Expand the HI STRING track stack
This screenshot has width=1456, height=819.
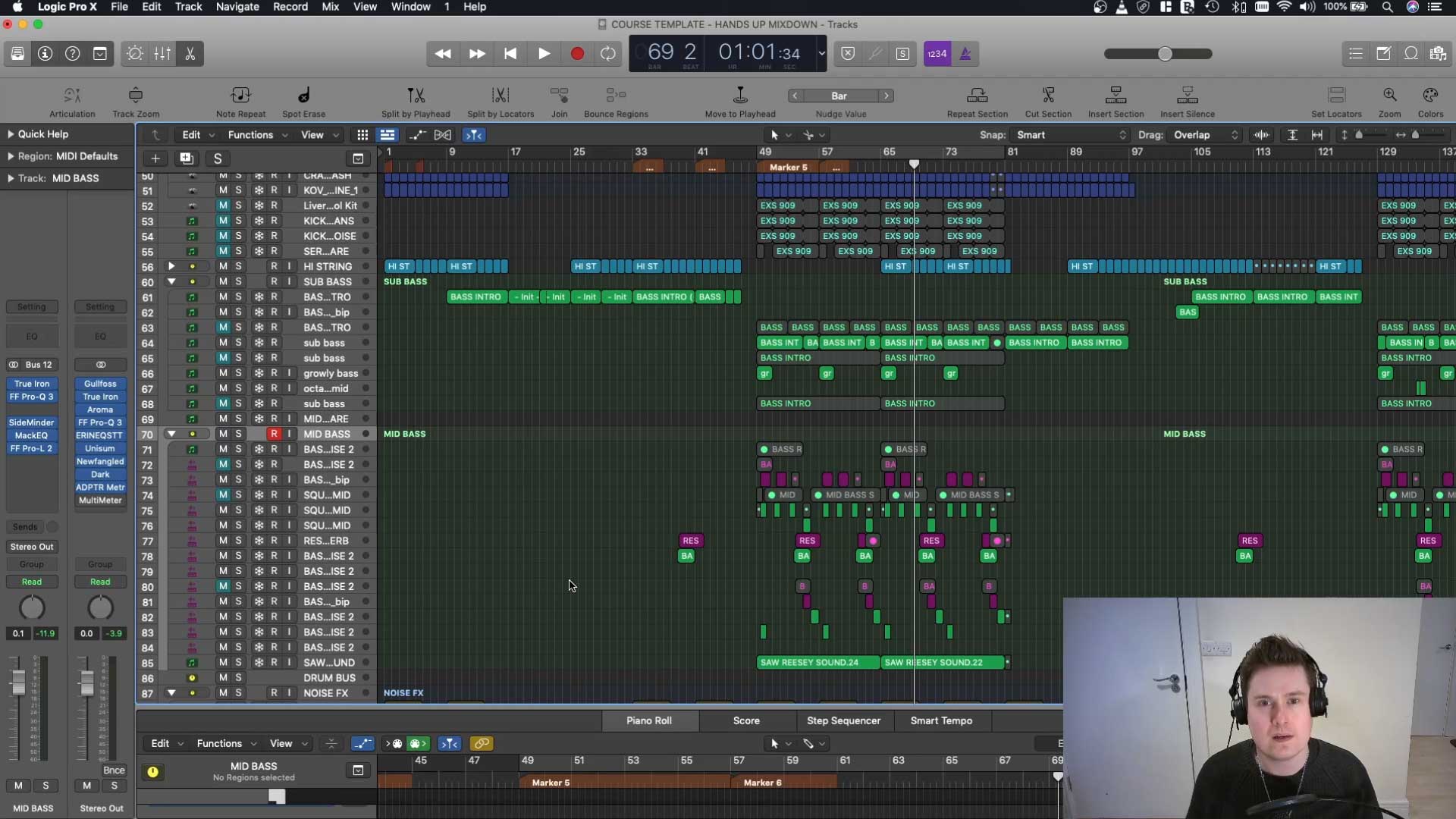[171, 266]
